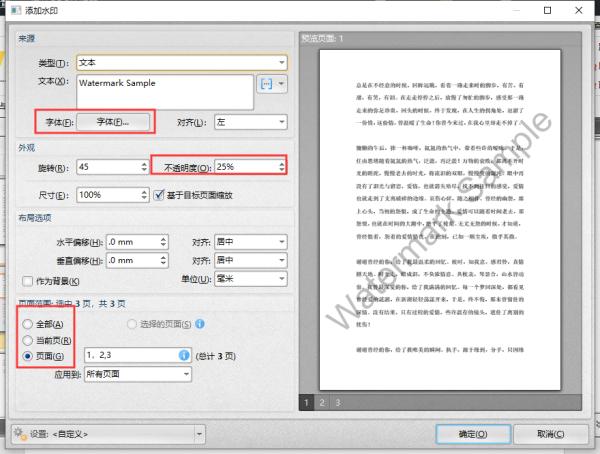This screenshot has height=454, width=600.
Task: Click the watermark dialog title bar icon
Action: tap(10, 9)
